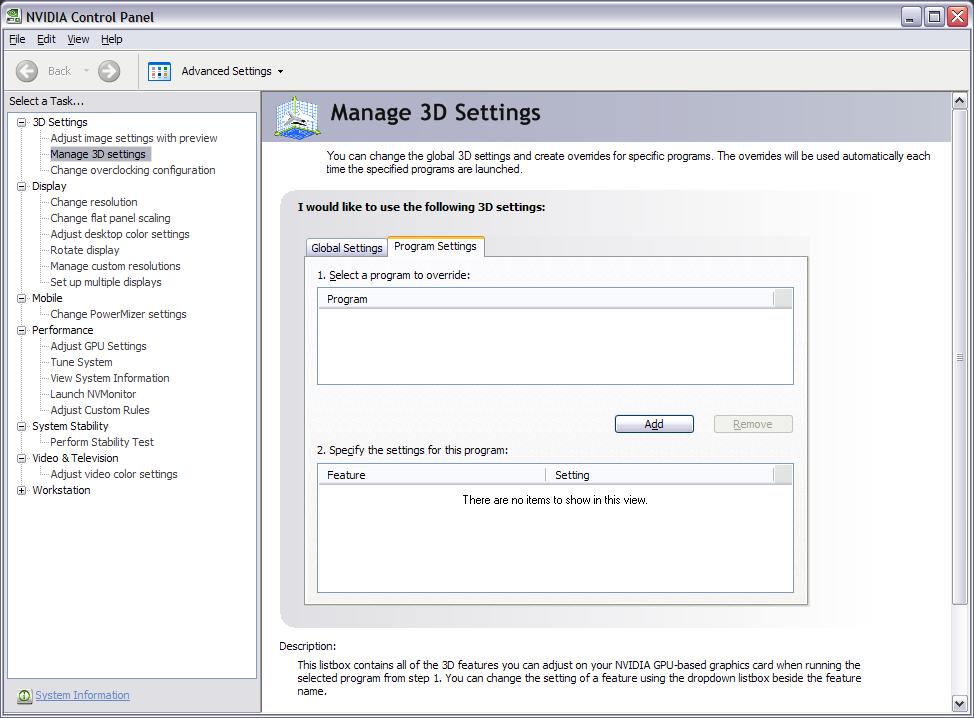The width and height of the screenshot is (974, 718).
Task: Minimize the NVIDIA Control Panel window
Action: pos(911,17)
